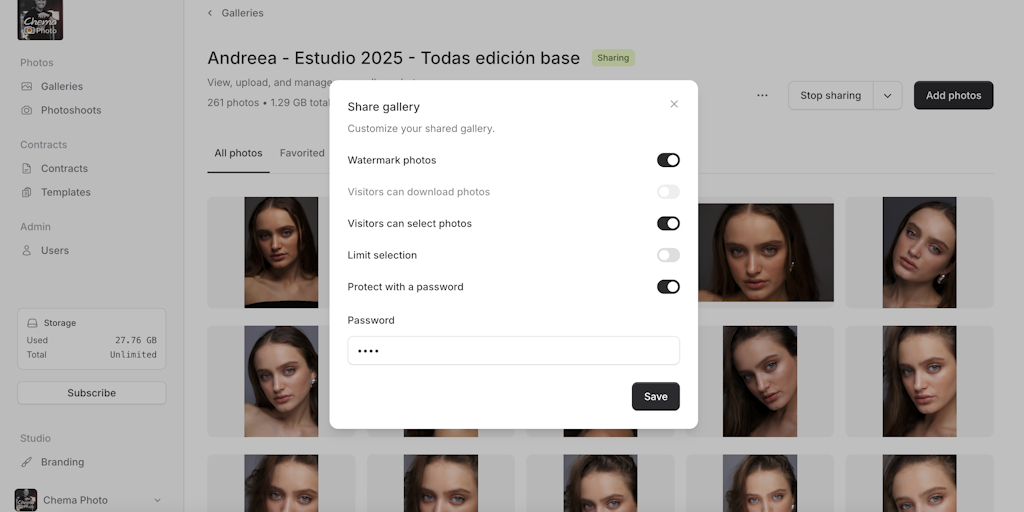Open Photoshoots in the sidebar
Viewport: 1024px width, 512px height.
[x=71, y=110]
